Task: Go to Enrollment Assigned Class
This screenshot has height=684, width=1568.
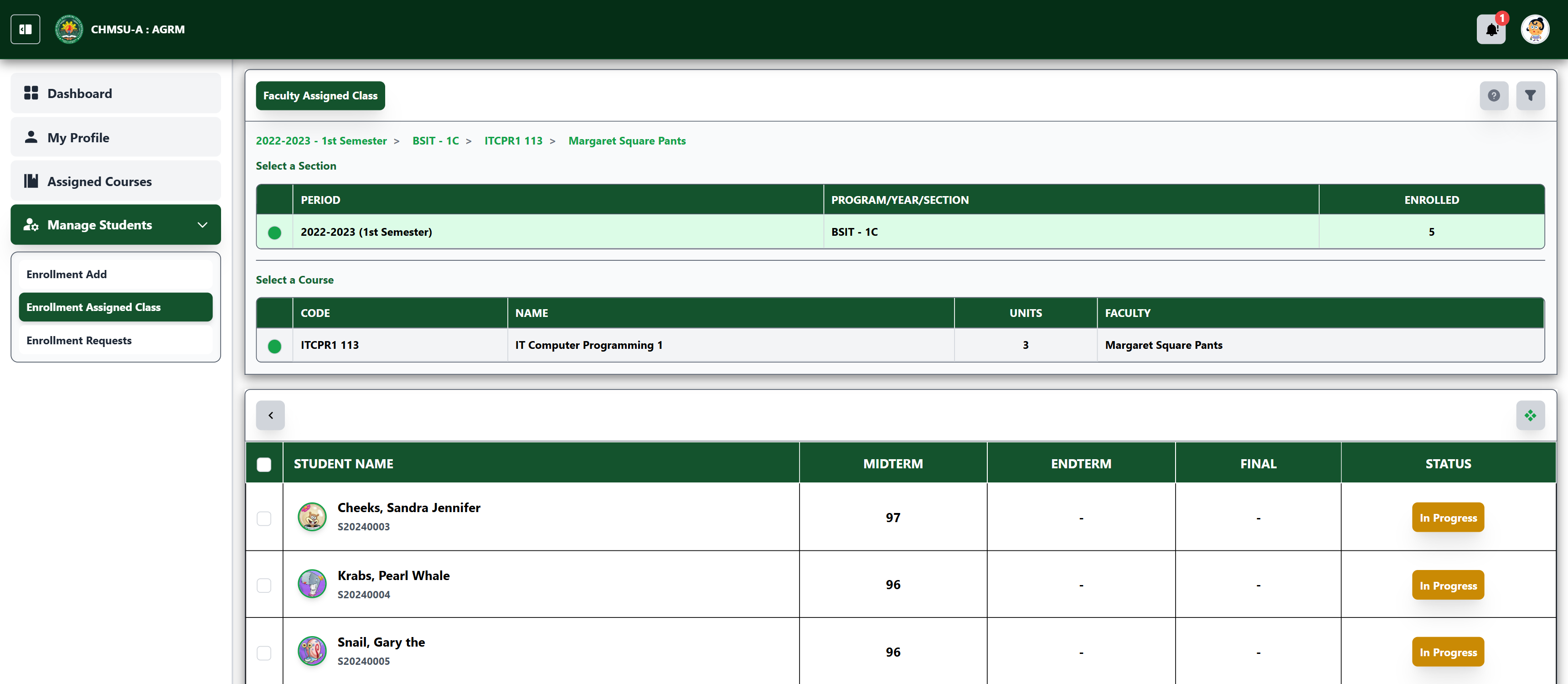Action: (116, 307)
